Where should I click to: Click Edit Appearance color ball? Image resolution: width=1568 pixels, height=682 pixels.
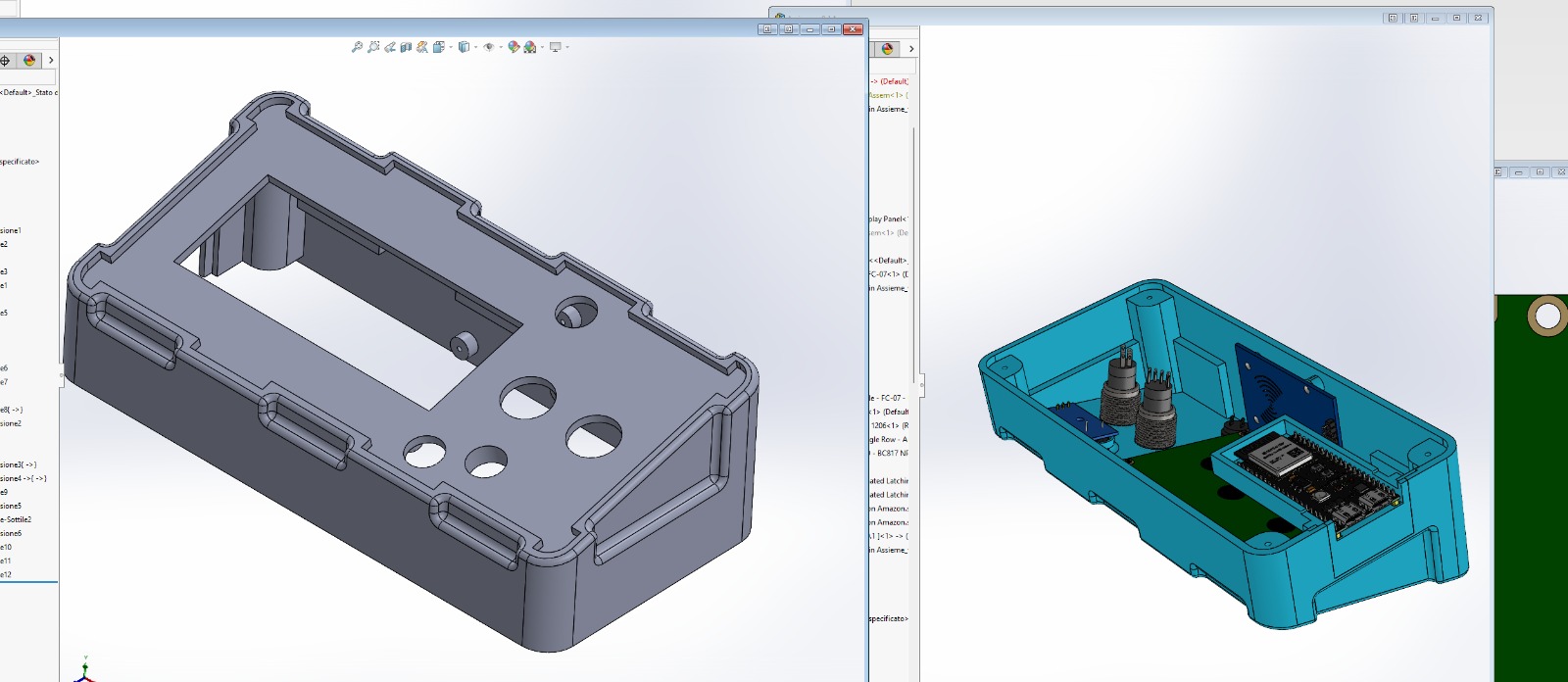coord(514,47)
